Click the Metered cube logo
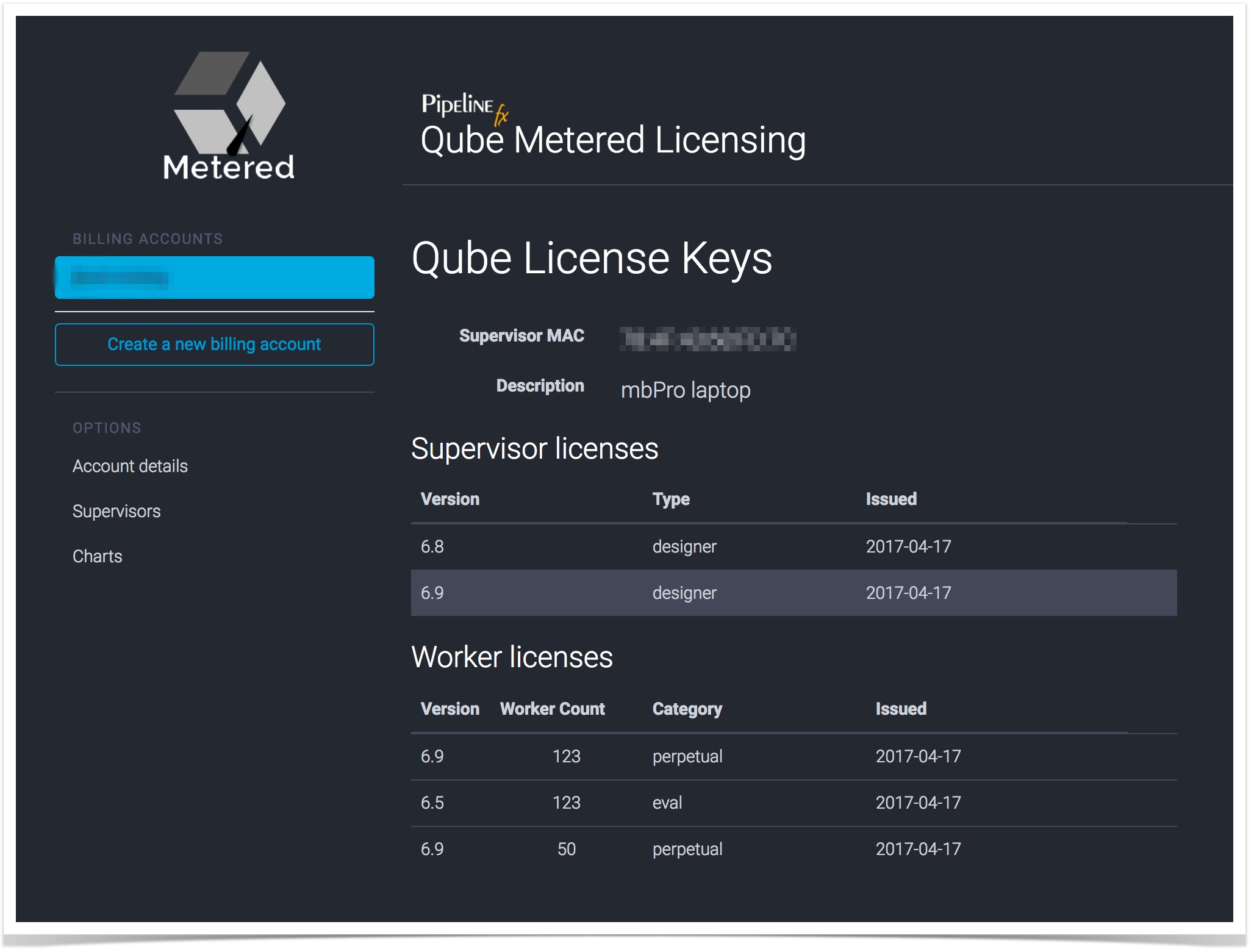This screenshot has height=952, width=1254. coord(229,116)
